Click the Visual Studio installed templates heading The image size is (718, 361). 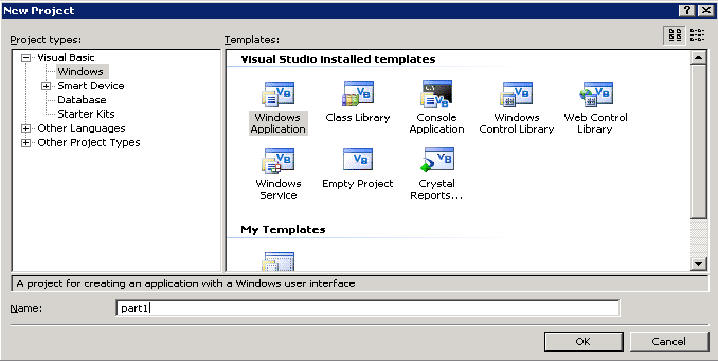pyautogui.click(x=337, y=59)
